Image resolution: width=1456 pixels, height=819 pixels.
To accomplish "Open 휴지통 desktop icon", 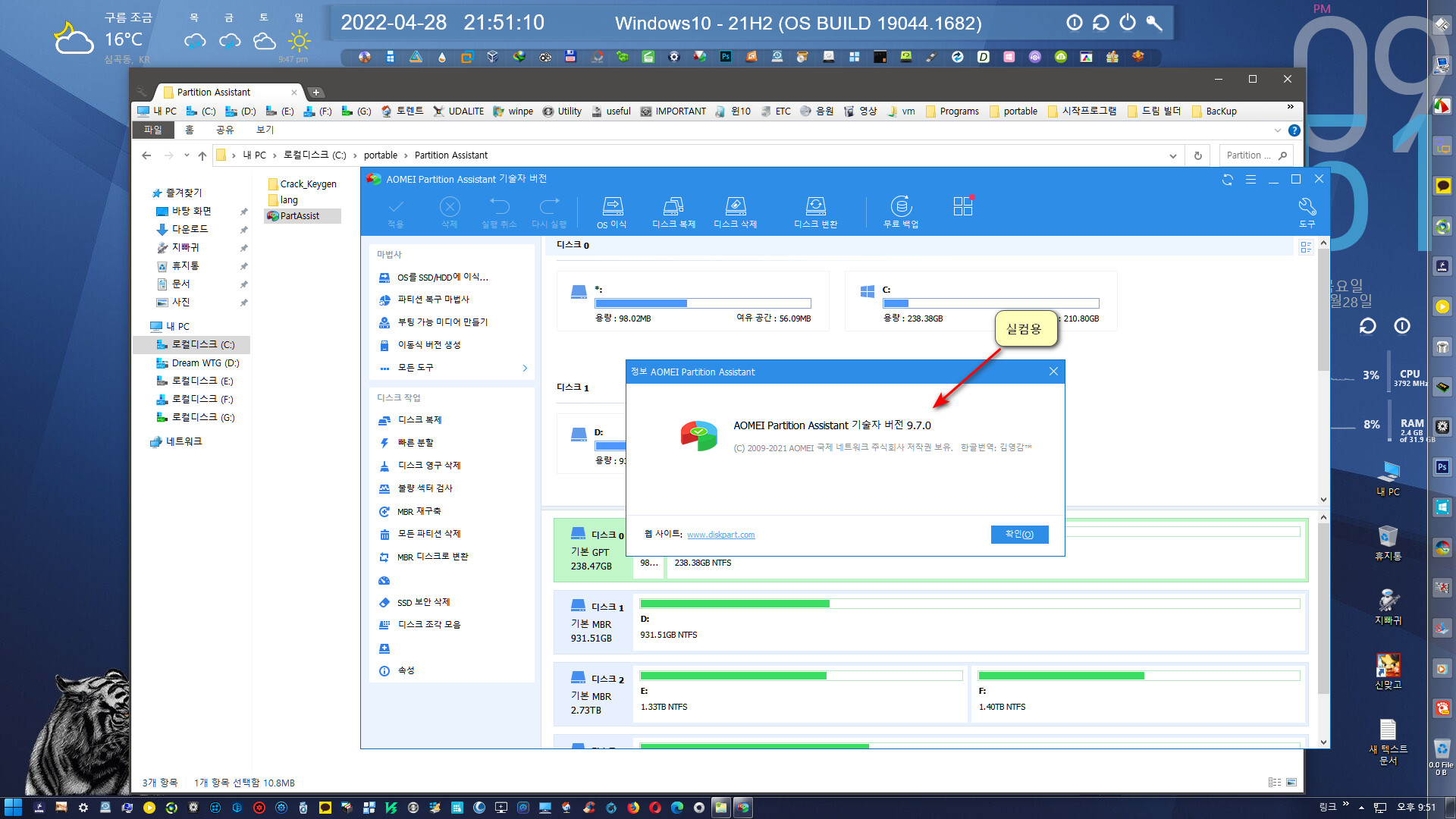I will [x=1388, y=542].
